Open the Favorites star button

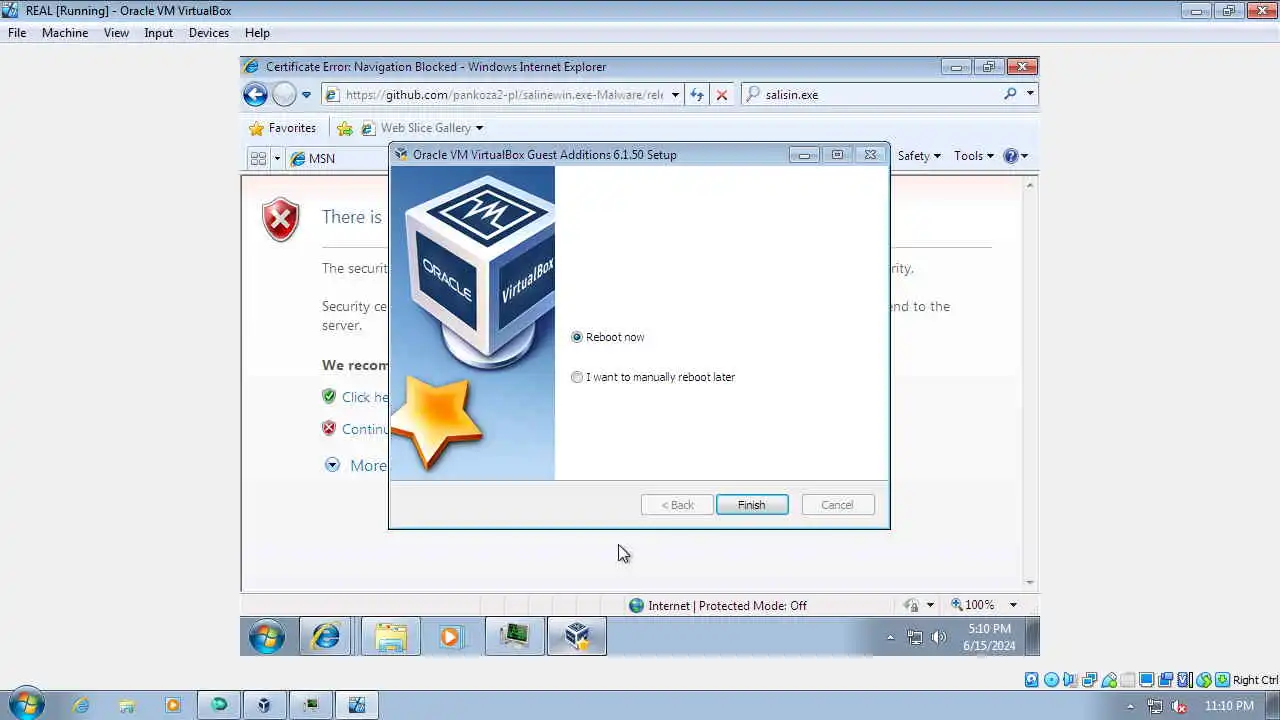pyautogui.click(x=282, y=128)
